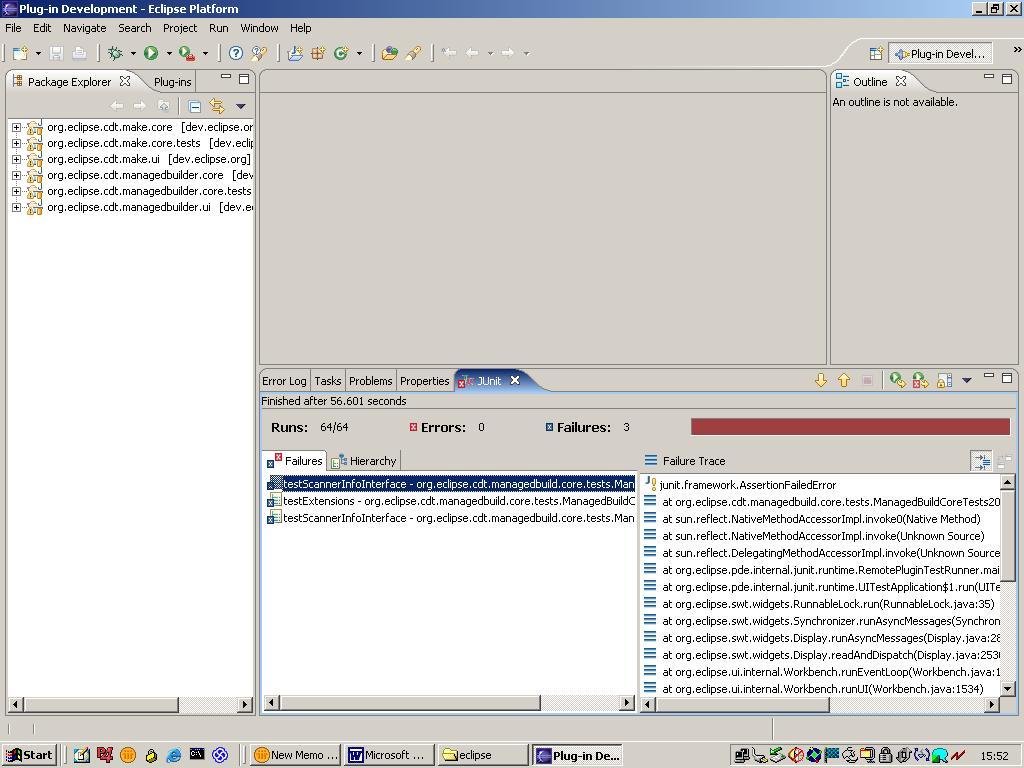Open External Tools dropdown arrow
The width and height of the screenshot is (1024, 768).
coord(204,54)
